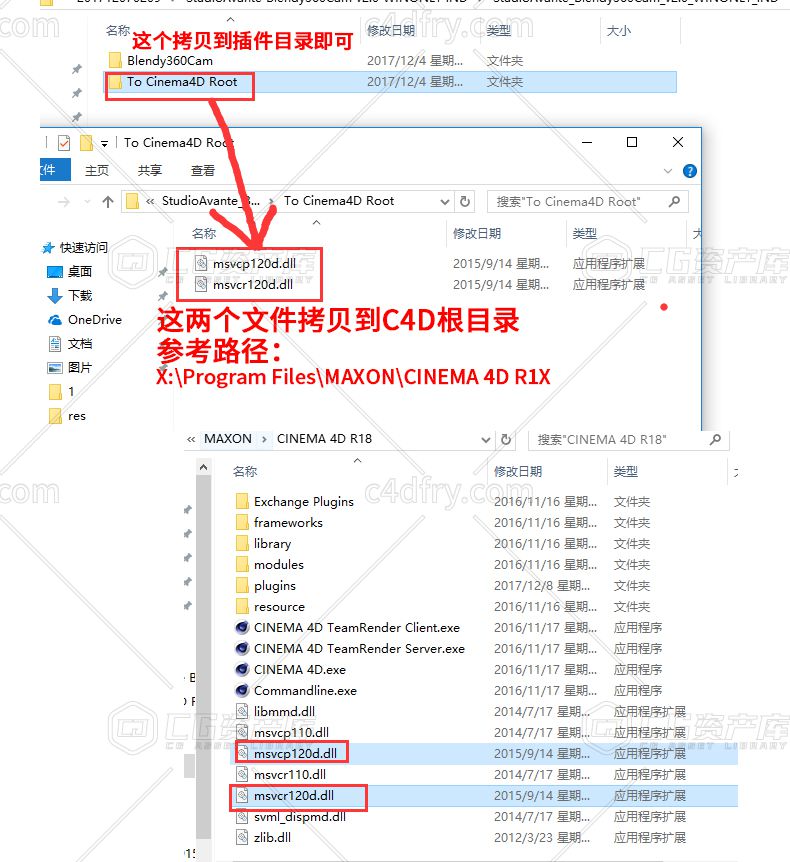
Task: Click scrollbar up arrow in CINEMA 4D R18 pane
Action: [x=203, y=467]
